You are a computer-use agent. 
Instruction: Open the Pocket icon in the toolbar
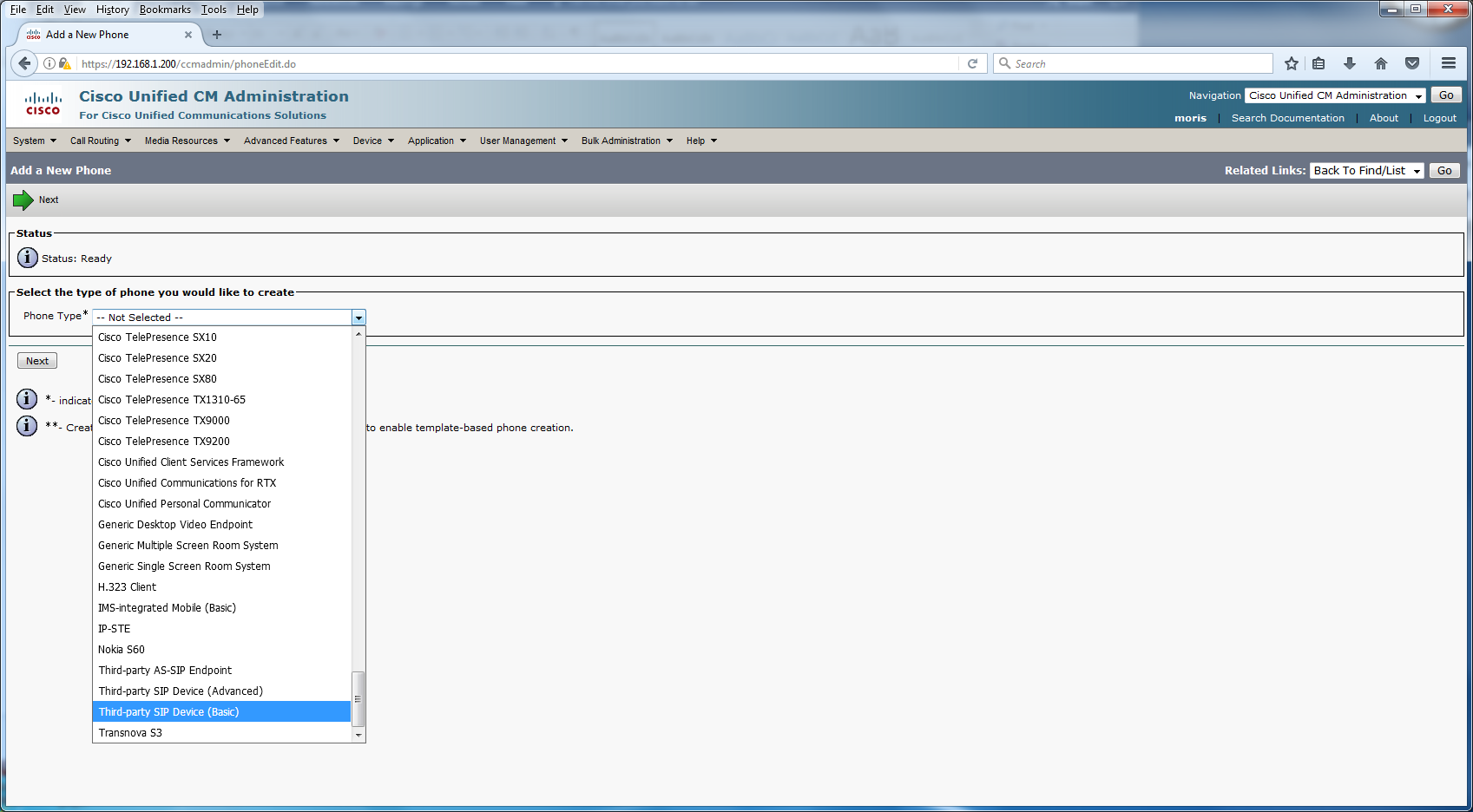click(x=1412, y=63)
